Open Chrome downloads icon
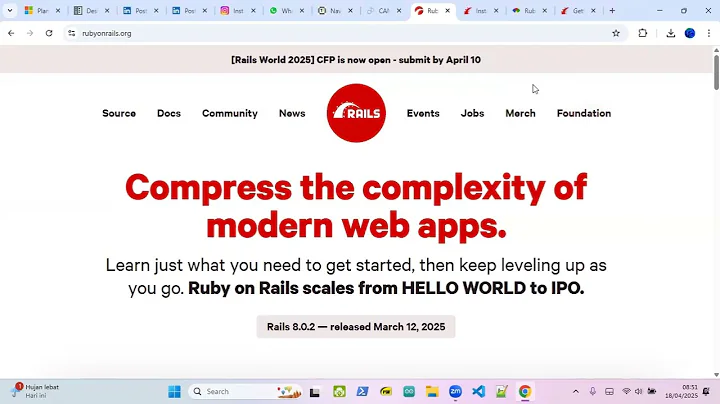Viewport: 720px width, 404px height. click(x=670, y=33)
